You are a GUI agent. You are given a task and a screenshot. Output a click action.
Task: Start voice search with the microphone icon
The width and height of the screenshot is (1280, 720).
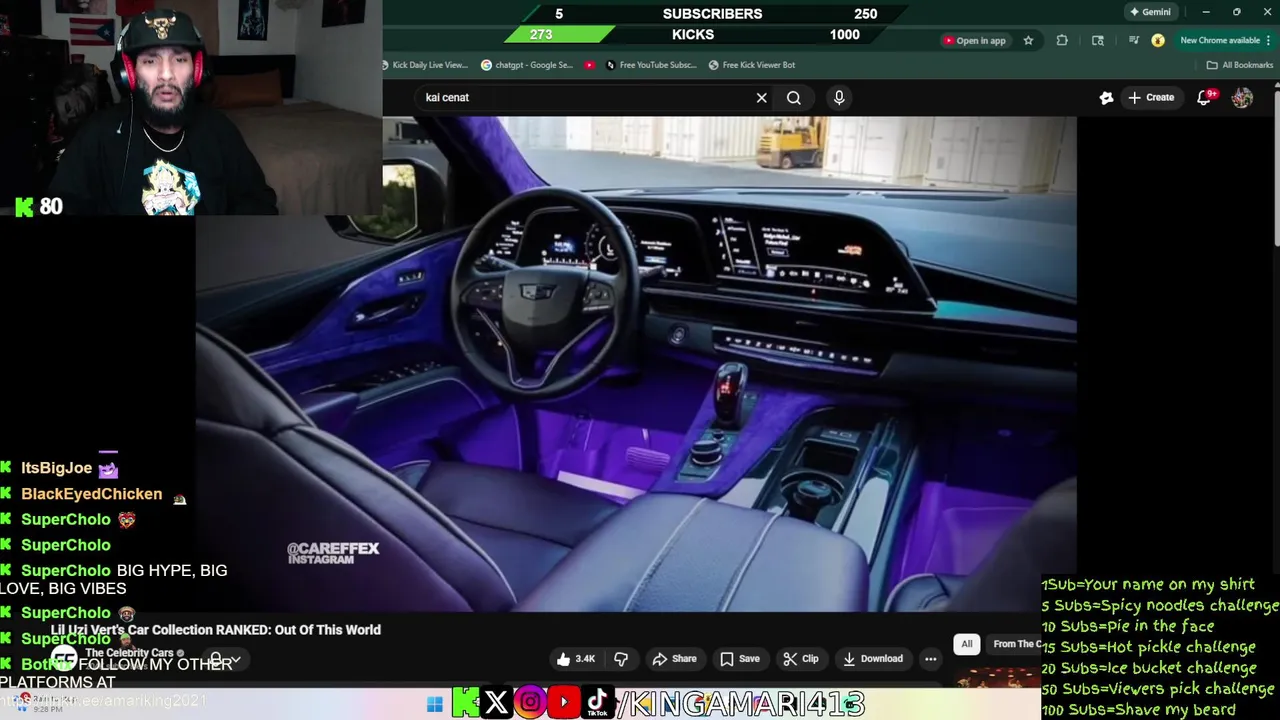pyautogui.click(x=839, y=97)
